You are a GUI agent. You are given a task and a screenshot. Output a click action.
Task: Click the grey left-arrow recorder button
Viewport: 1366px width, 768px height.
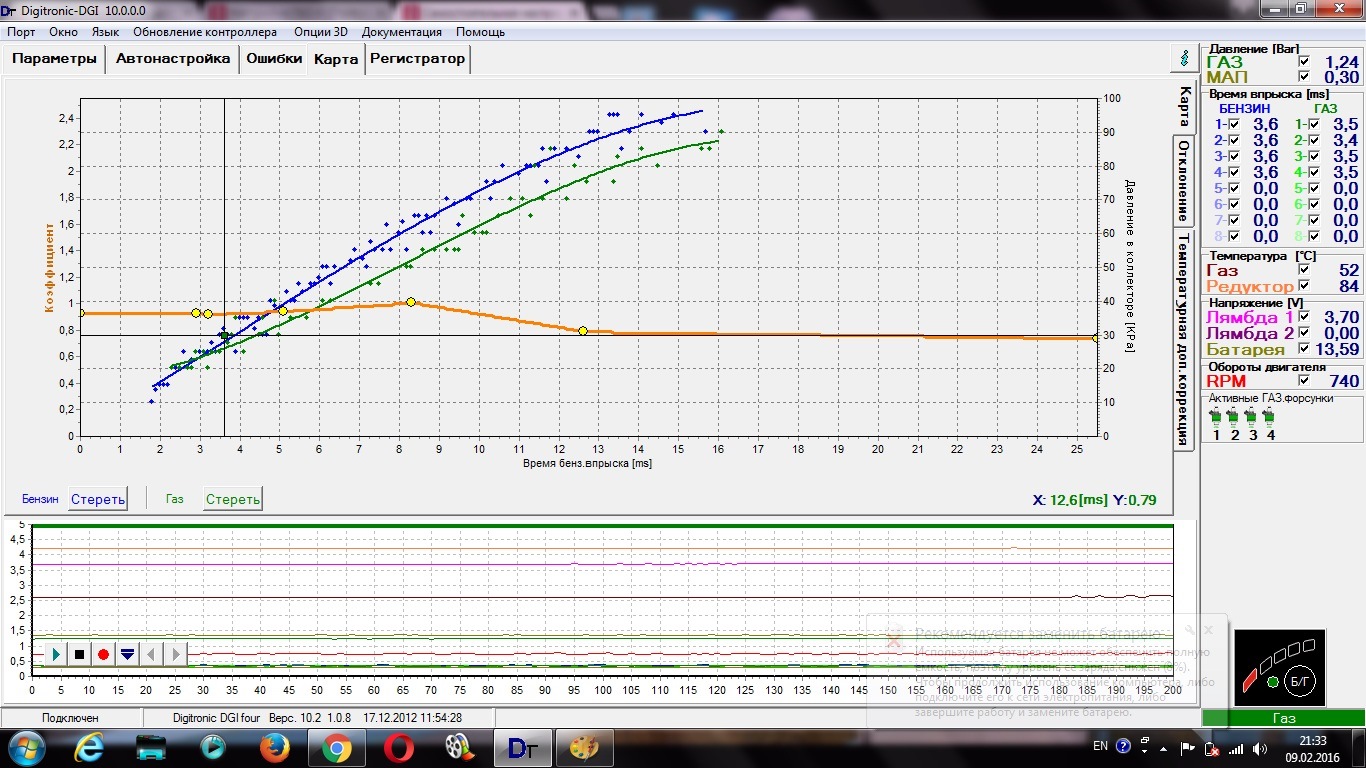pos(151,654)
